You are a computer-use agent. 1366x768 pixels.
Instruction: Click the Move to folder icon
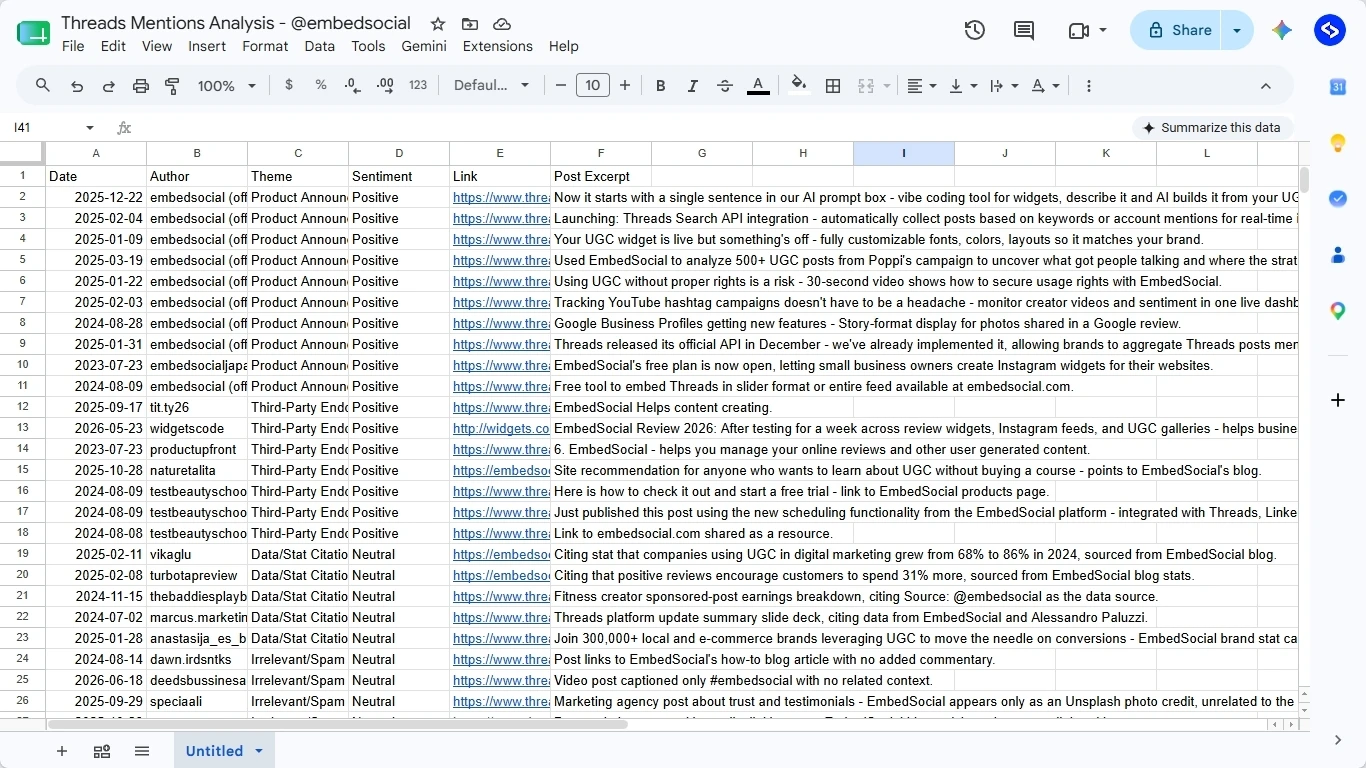(470, 23)
